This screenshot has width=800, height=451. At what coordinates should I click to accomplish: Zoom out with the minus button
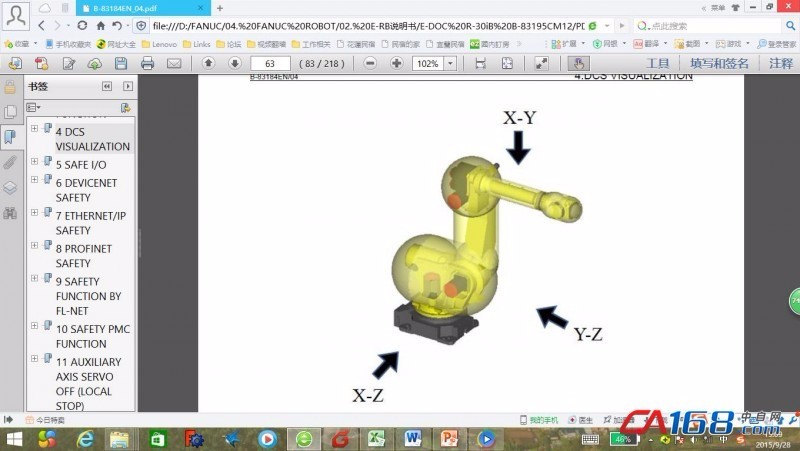(370, 63)
